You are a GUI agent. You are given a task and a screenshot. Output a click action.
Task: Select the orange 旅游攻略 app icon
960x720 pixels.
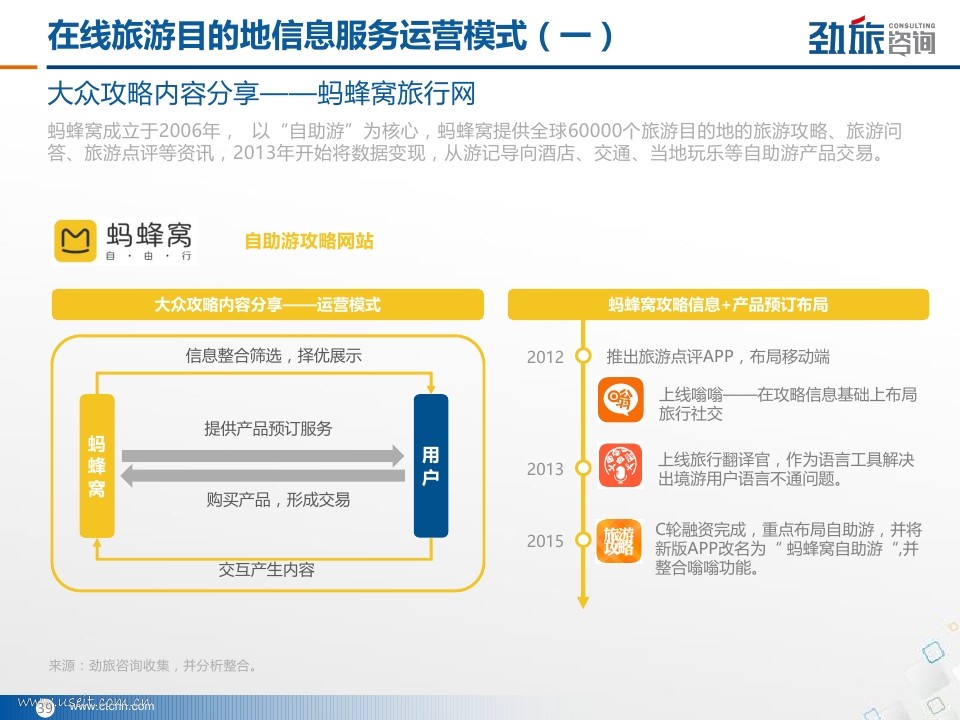coord(619,541)
